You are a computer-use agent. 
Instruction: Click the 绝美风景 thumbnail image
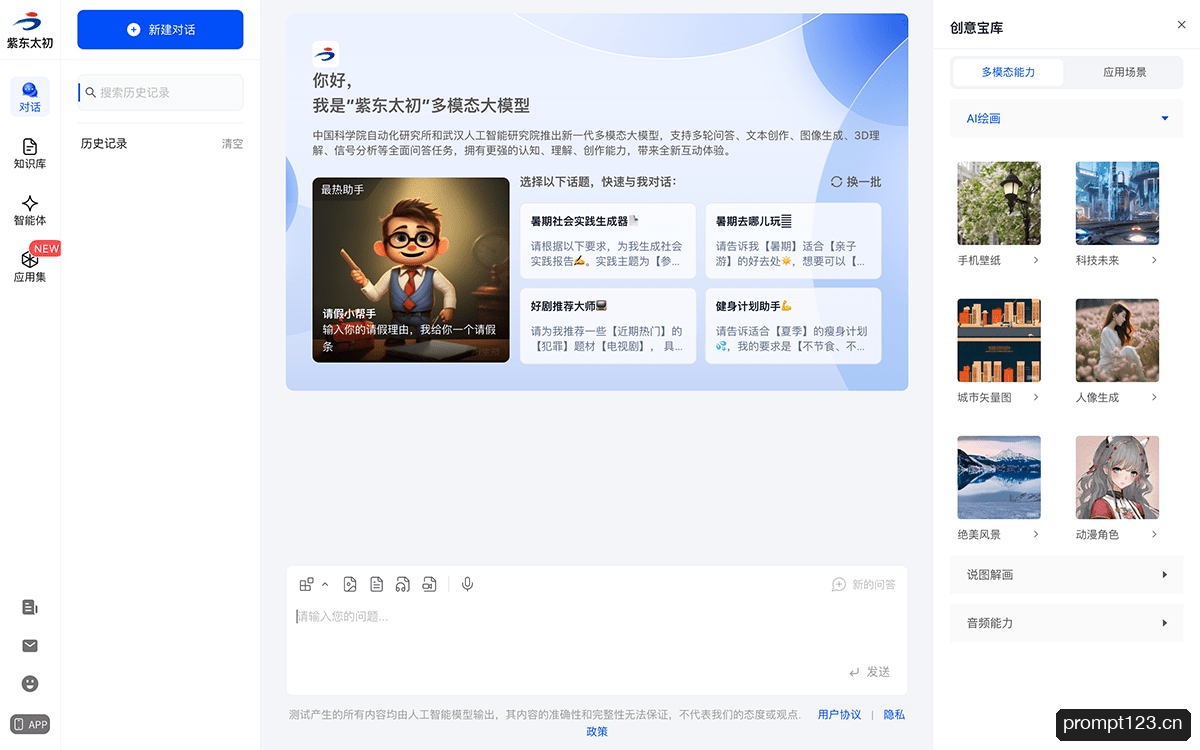(999, 477)
